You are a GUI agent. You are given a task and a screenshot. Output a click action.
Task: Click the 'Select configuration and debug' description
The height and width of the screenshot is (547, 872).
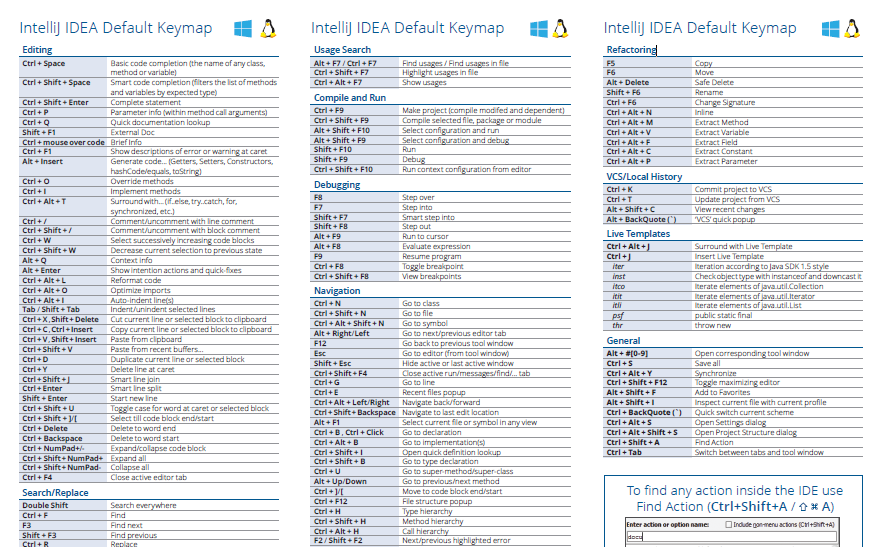[x=455, y=140]
